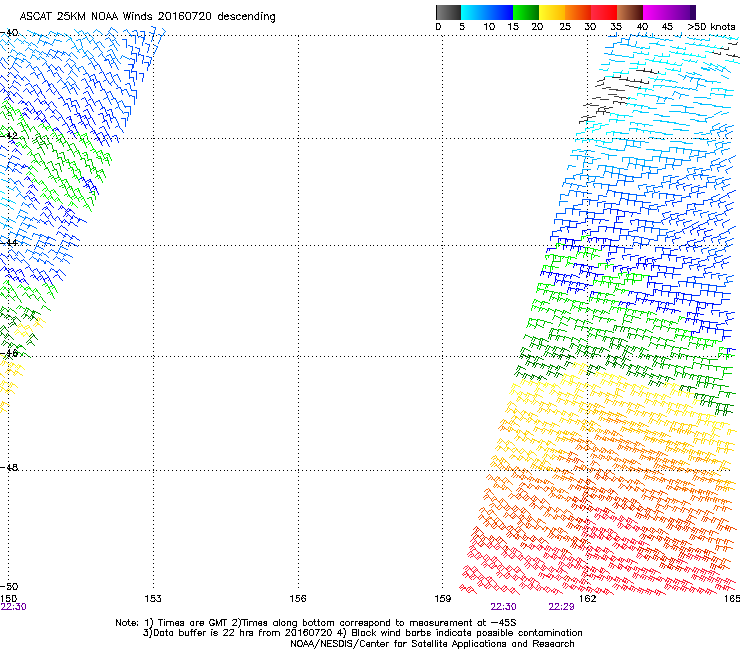Click the purple '22:29' swath time label
This screenshot has width=740, height=650.
coord(561,607)
